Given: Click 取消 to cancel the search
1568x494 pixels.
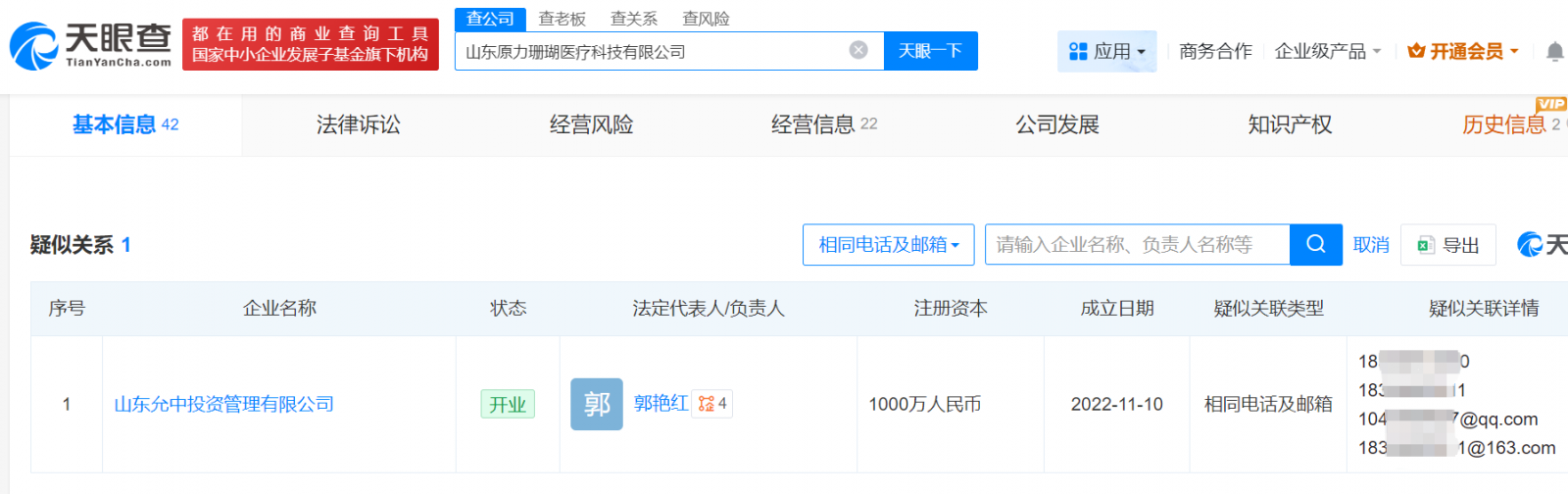Looking at the screenshot, I should point(1370,245).
